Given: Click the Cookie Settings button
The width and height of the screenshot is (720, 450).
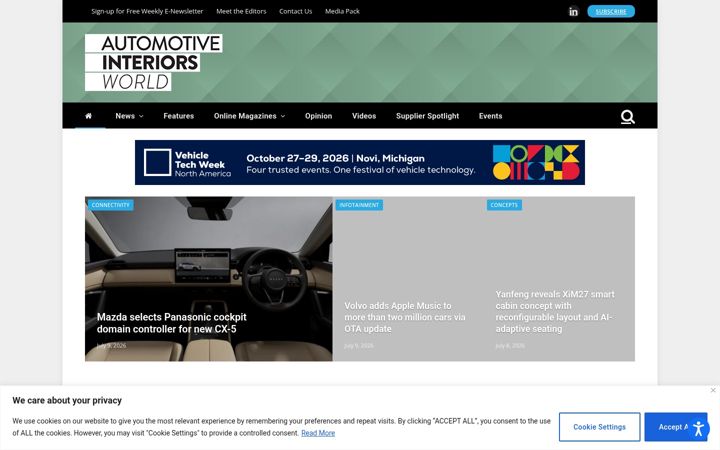Looking at the screenshot, I should click(x=599, y=427).
